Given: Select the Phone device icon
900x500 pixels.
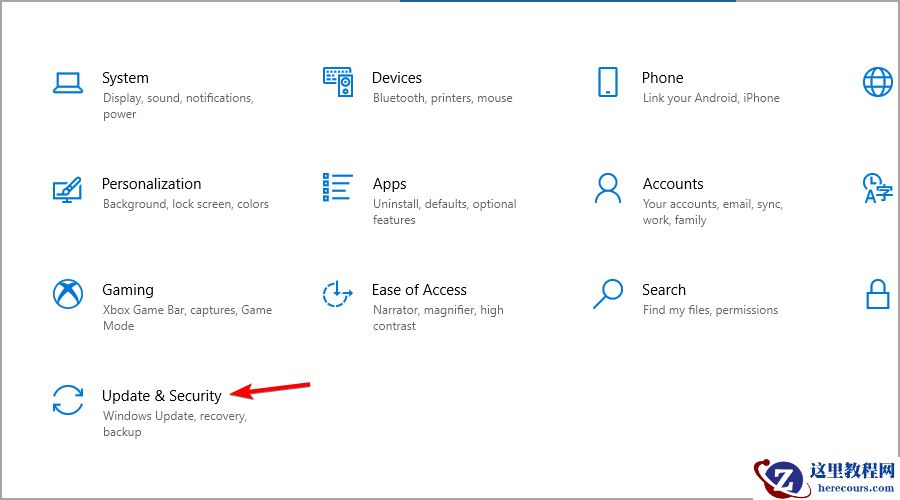Looking at the screenshot, I should coord(608,82).
